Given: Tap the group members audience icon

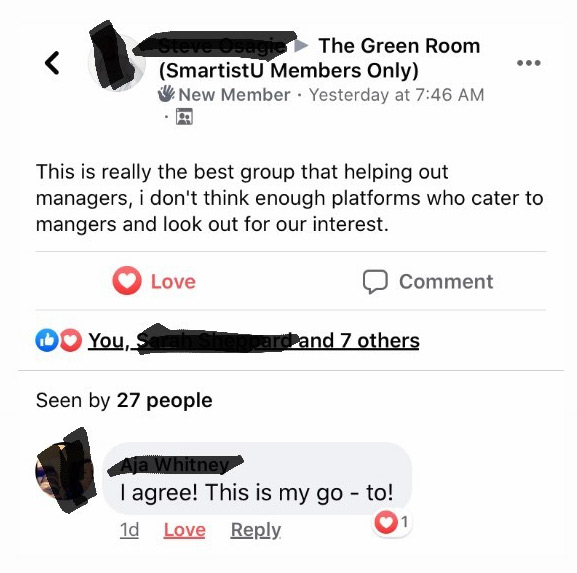Looking at the screenshot, I should 184,117.
